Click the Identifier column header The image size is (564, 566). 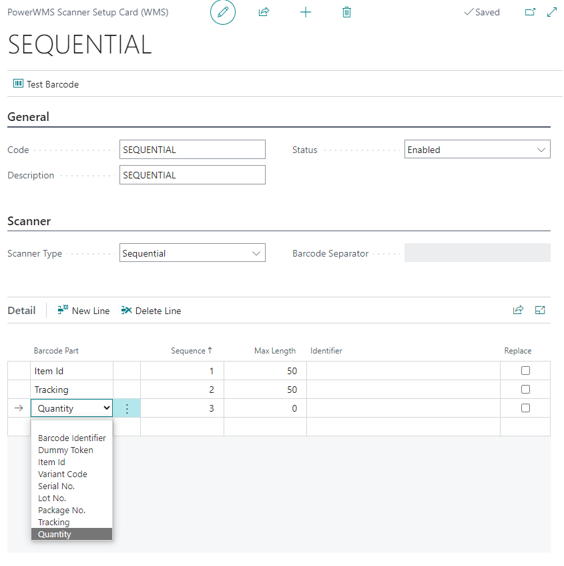pyautogui.click(x=326, y=351)
